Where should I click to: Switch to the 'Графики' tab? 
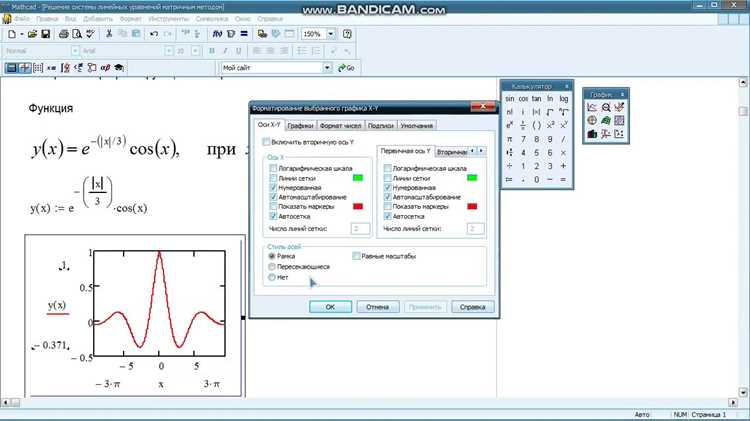coord(300,126)
